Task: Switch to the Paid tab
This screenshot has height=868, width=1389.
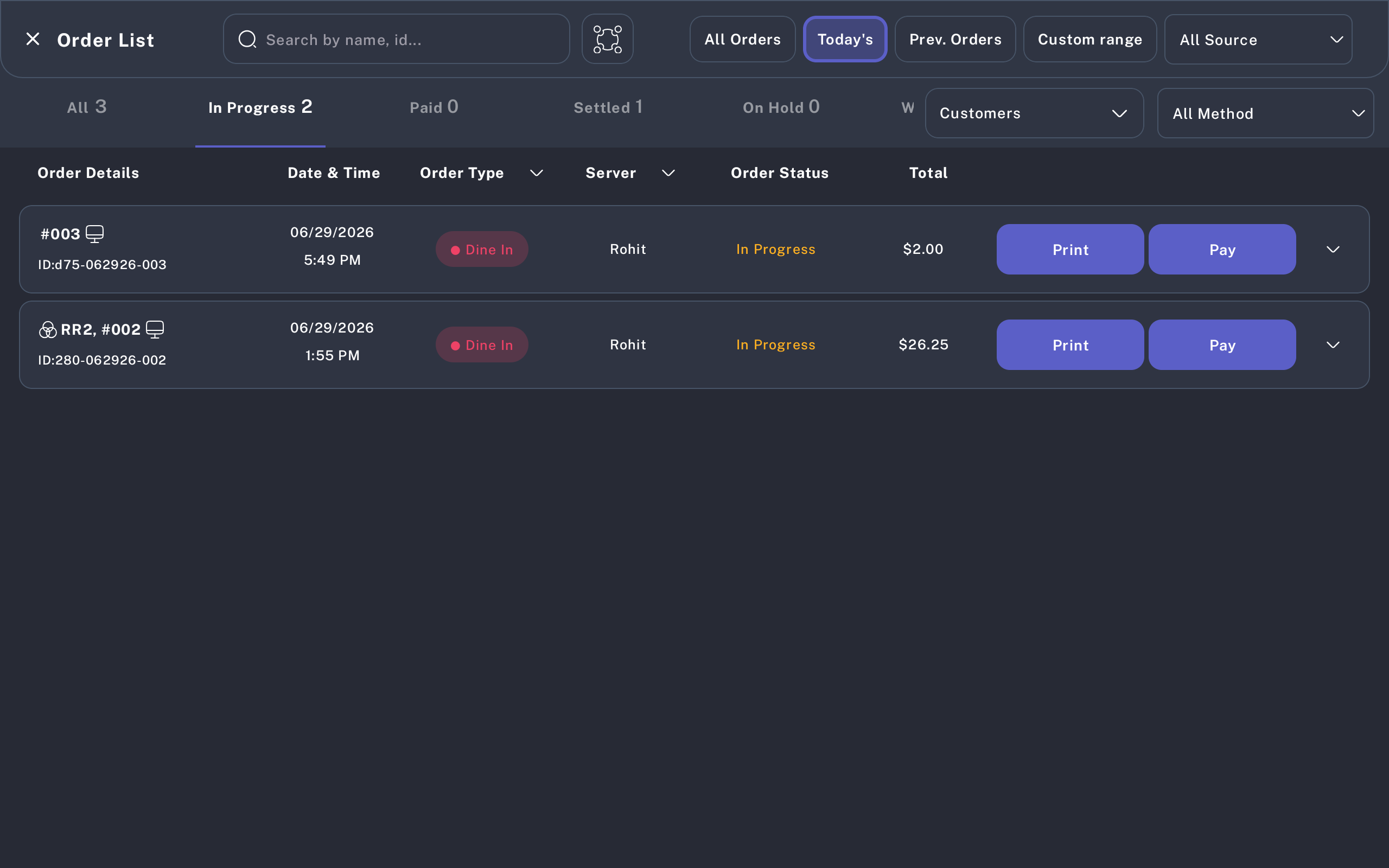Action: [x=434, y=107]
